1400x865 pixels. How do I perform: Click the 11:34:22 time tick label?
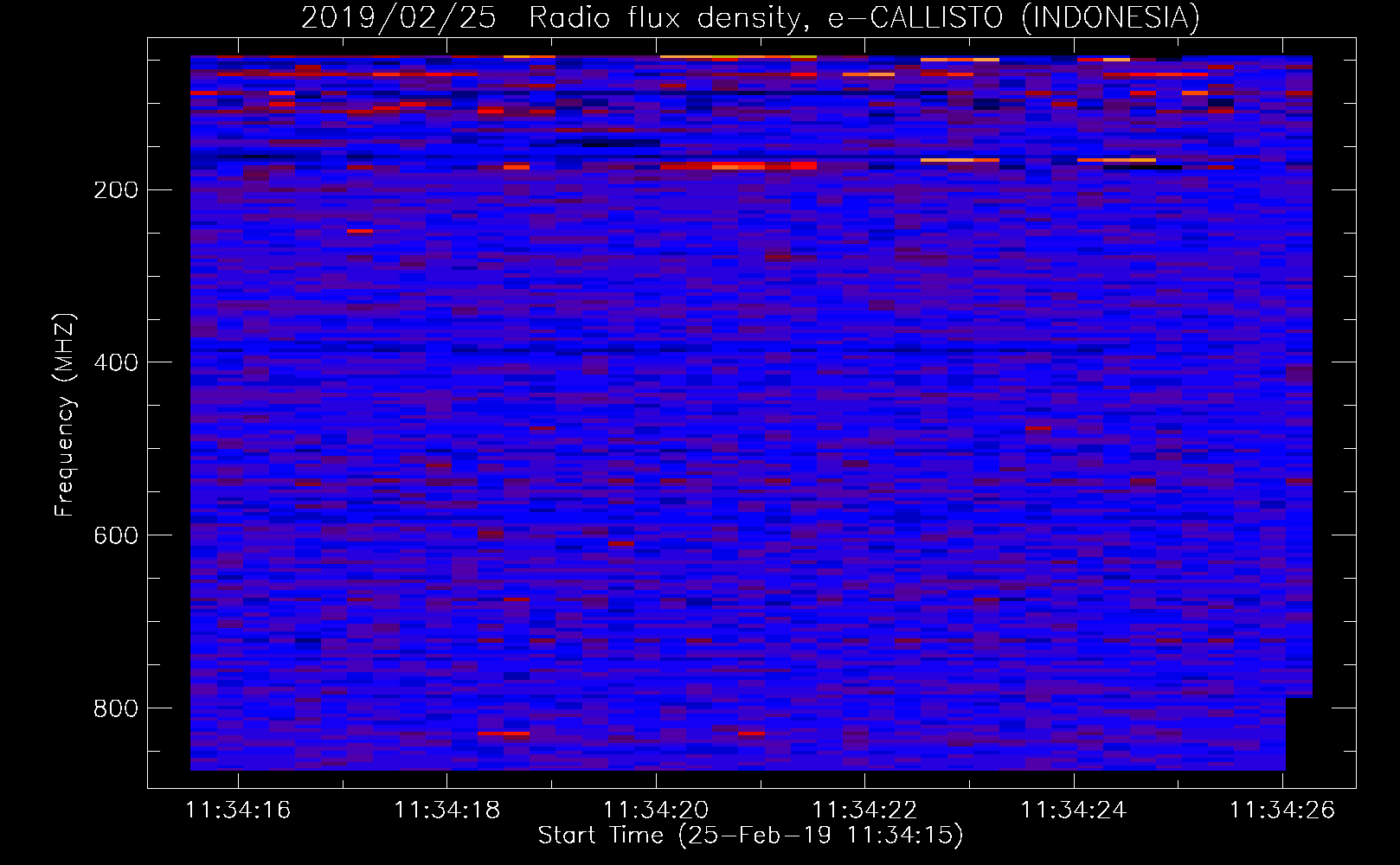pos(864,810)
